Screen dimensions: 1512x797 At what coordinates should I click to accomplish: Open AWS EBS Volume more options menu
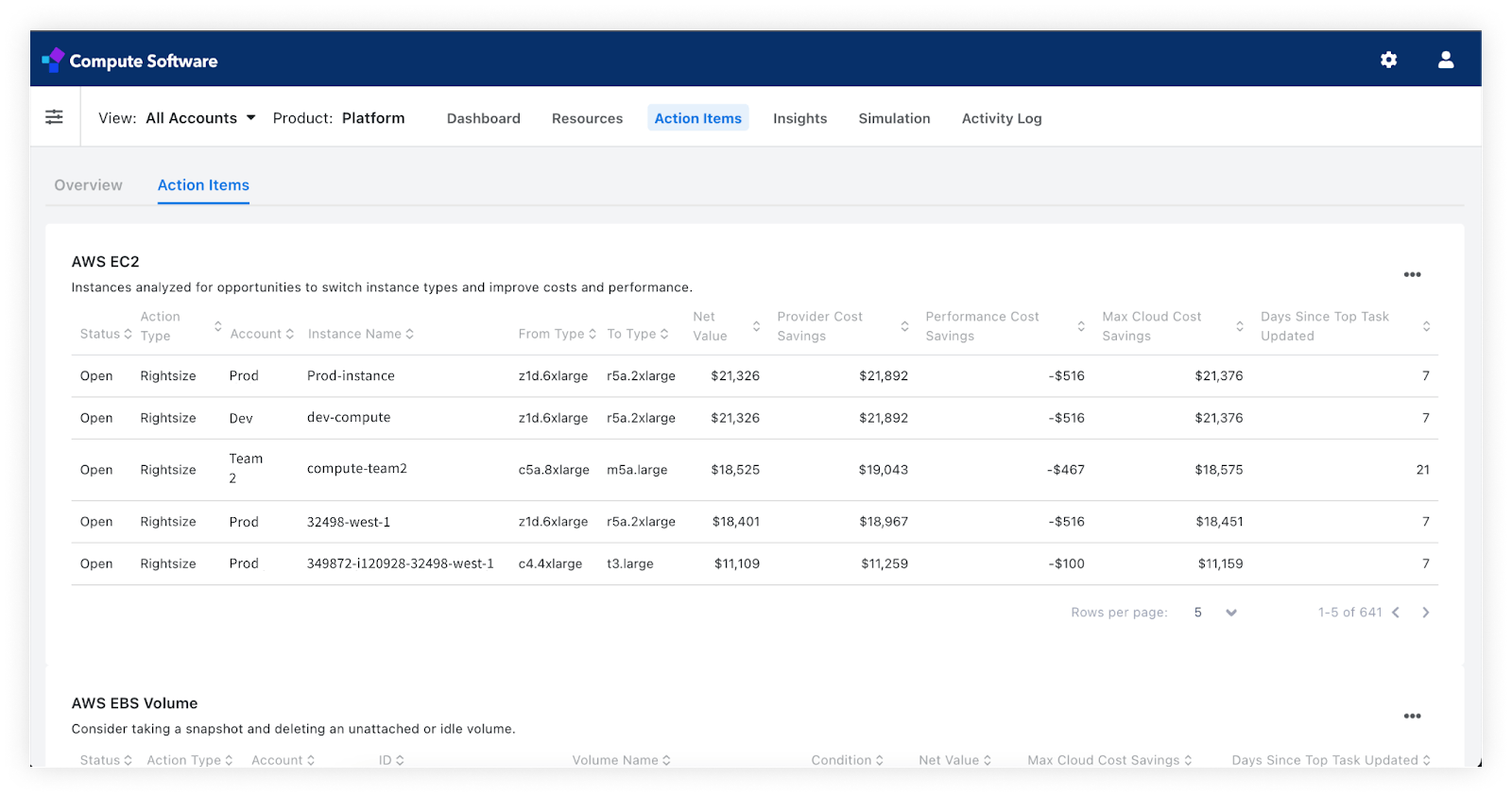(1412, 716)
